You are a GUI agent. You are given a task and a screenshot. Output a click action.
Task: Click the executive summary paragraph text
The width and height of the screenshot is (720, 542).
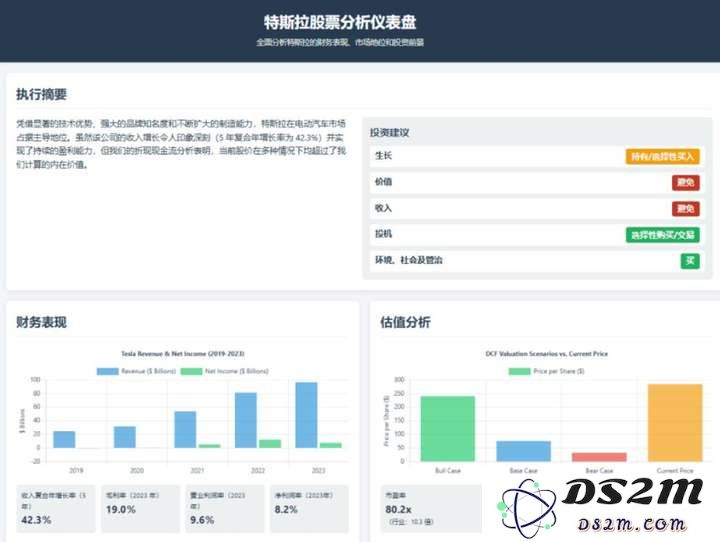point(181,144)
